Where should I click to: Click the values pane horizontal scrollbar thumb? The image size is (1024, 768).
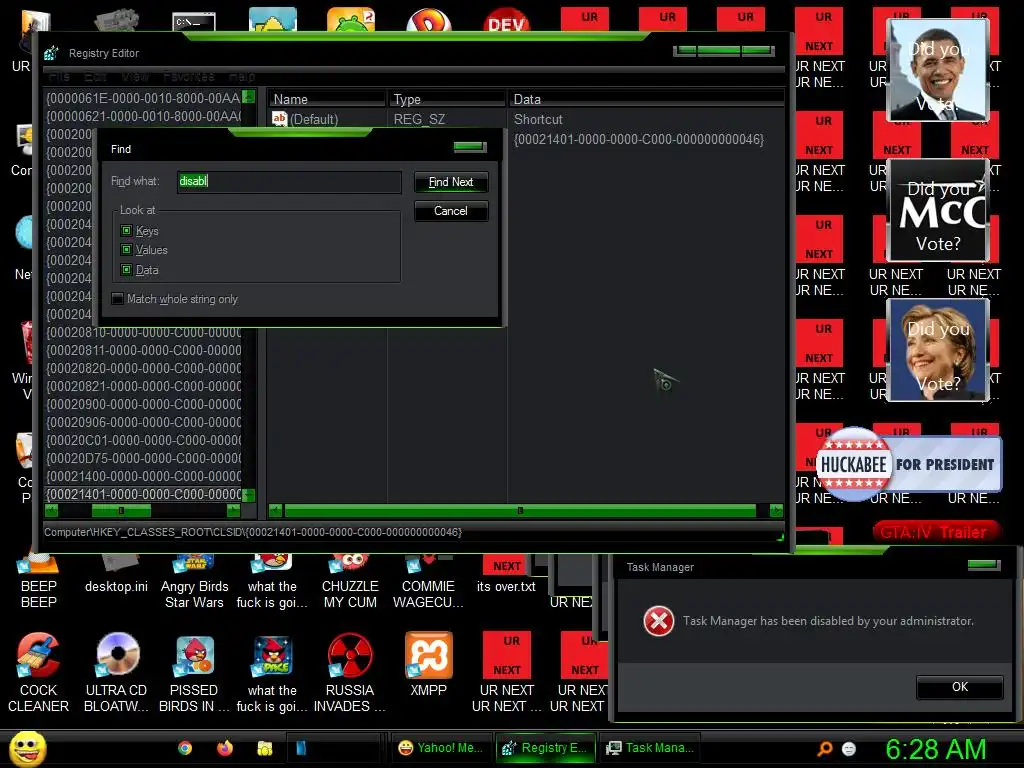pyautogui.click(x=520, y=510)
